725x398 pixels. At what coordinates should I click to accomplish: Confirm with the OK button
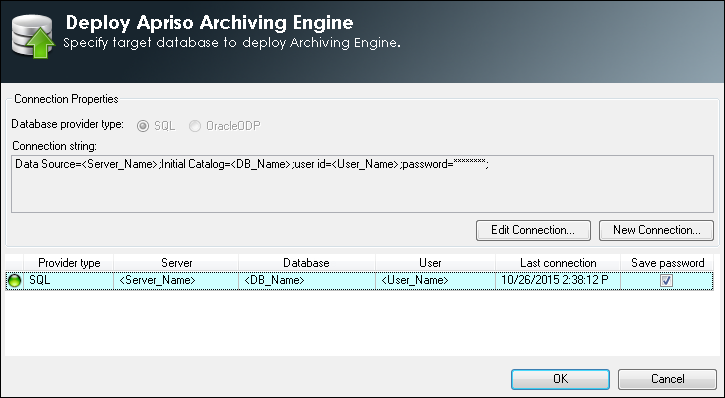pos(560,379)
